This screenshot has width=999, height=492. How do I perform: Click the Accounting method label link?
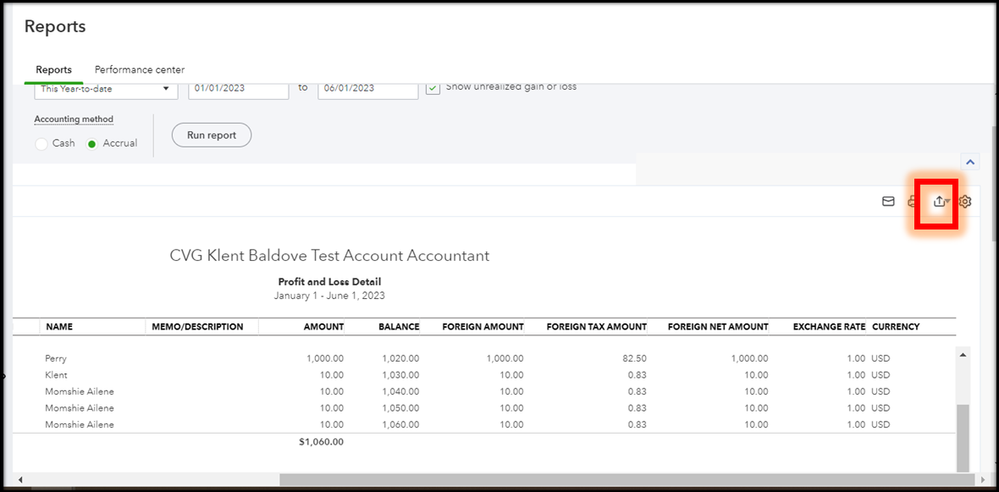tap(74, 120)
